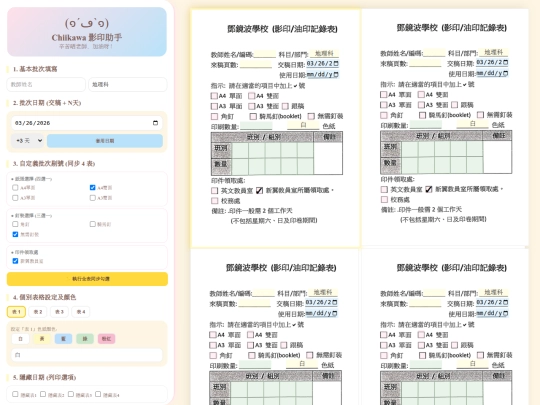
Task: Open 使用日期 calendar icon in top-right form
Action: point(505,73)
